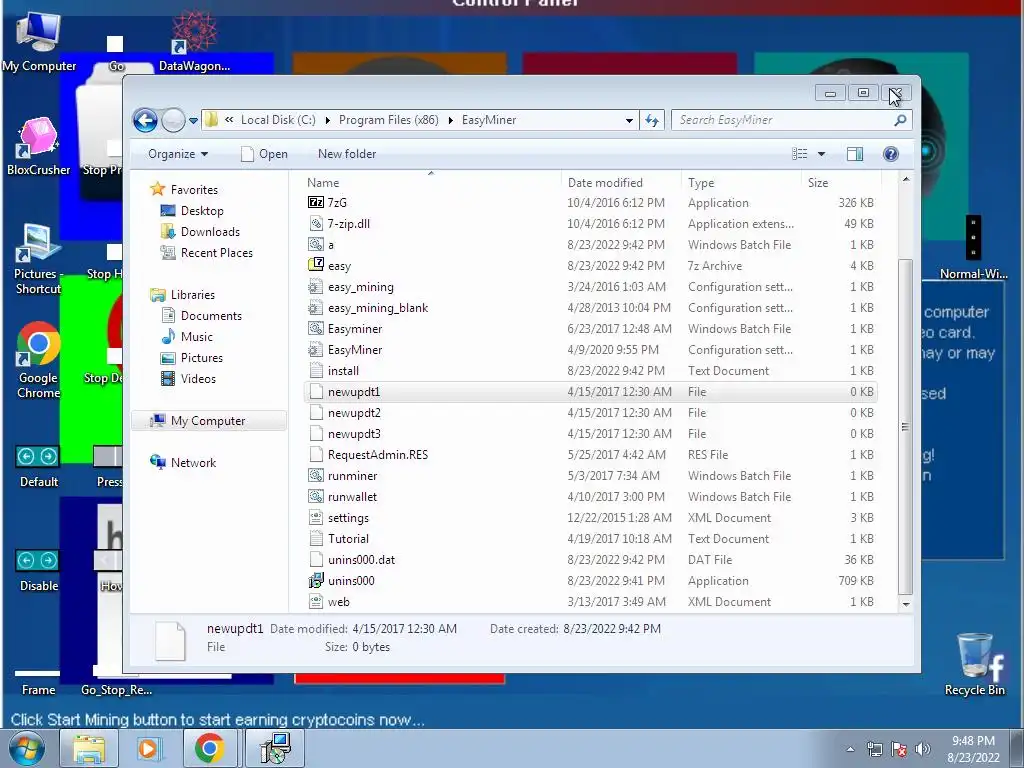Select Pictures library in navigation pane

click(x=201, y=358)
